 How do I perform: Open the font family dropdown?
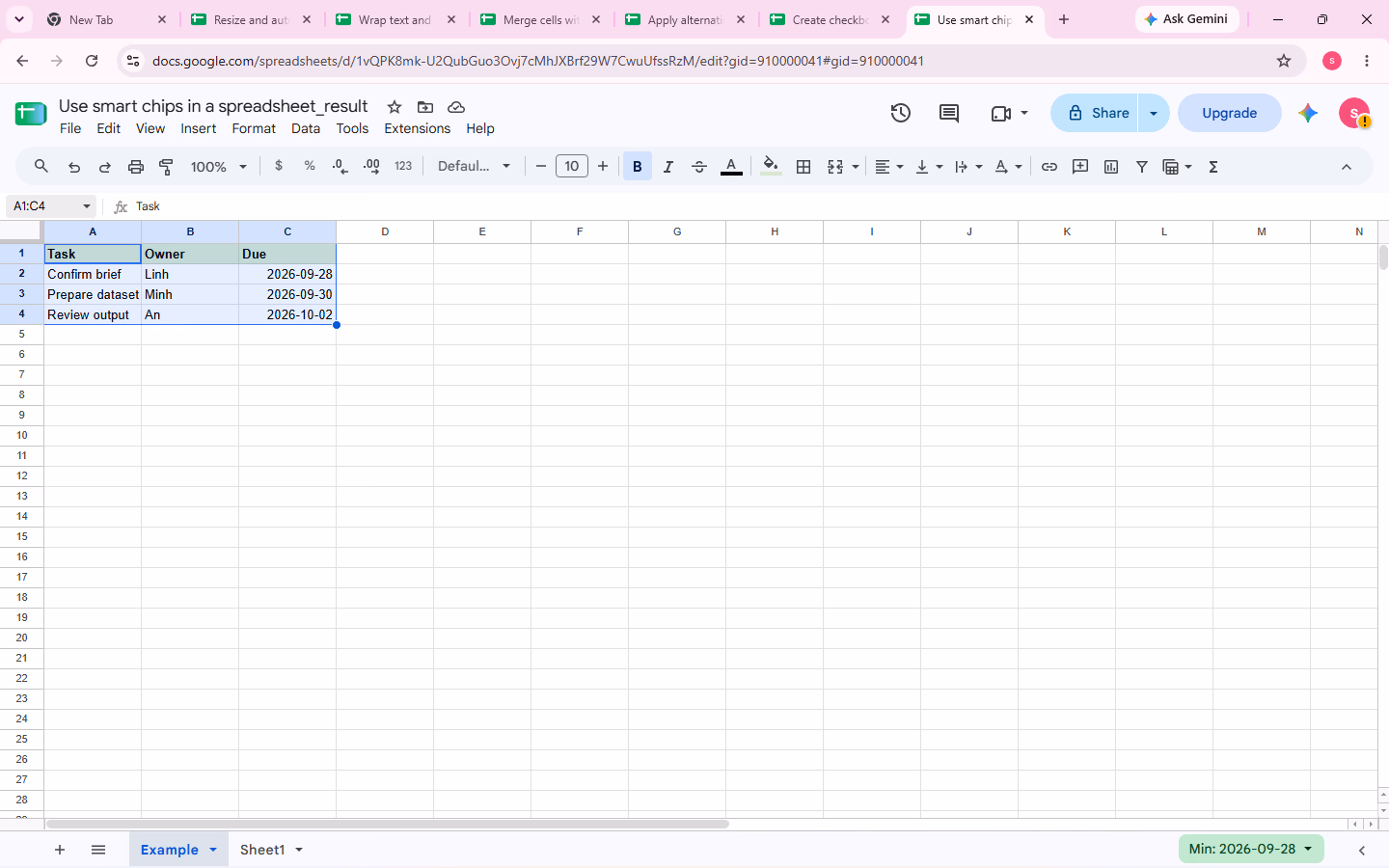(474, 167)
